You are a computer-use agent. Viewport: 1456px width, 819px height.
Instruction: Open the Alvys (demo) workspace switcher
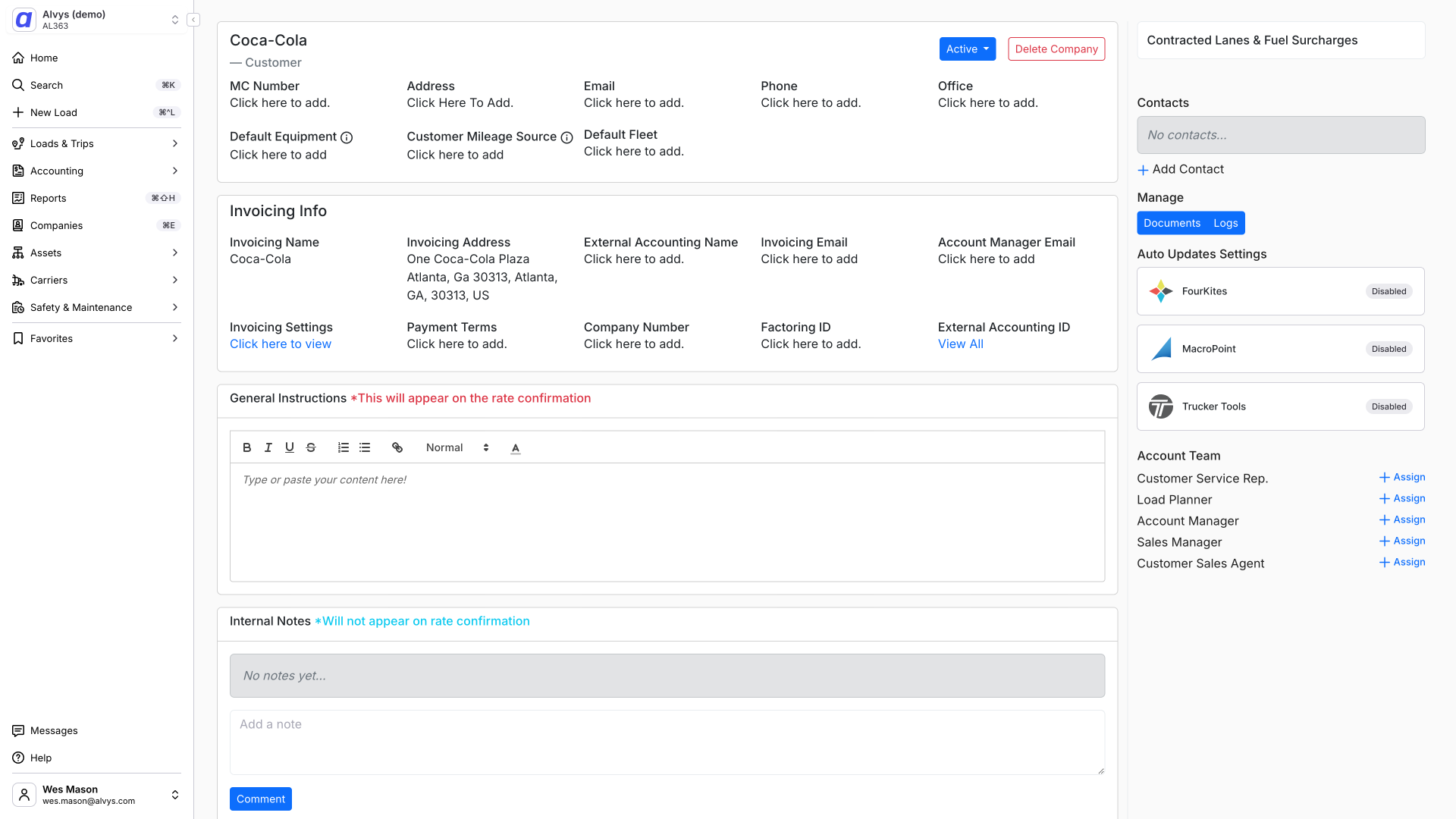96,20
